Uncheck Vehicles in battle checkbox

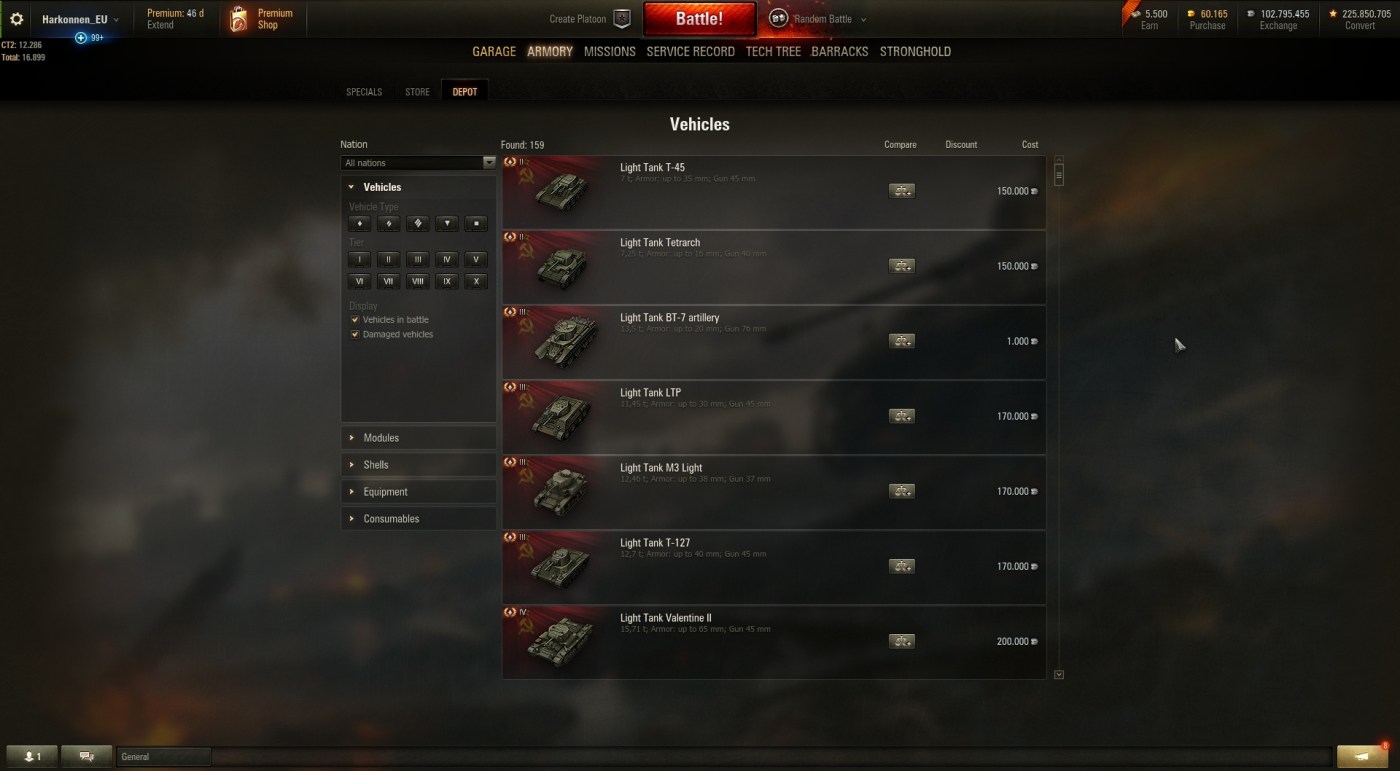pyautogui.click(x=355, y=320)
